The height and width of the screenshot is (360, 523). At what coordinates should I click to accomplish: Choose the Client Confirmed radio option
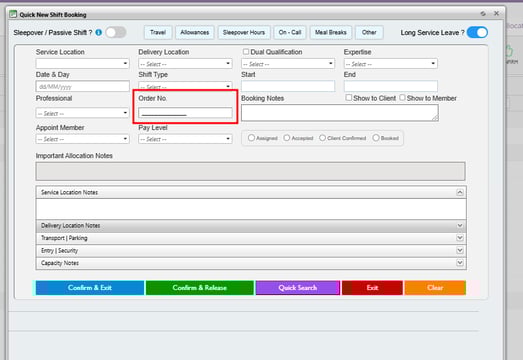tap(322, 138)
